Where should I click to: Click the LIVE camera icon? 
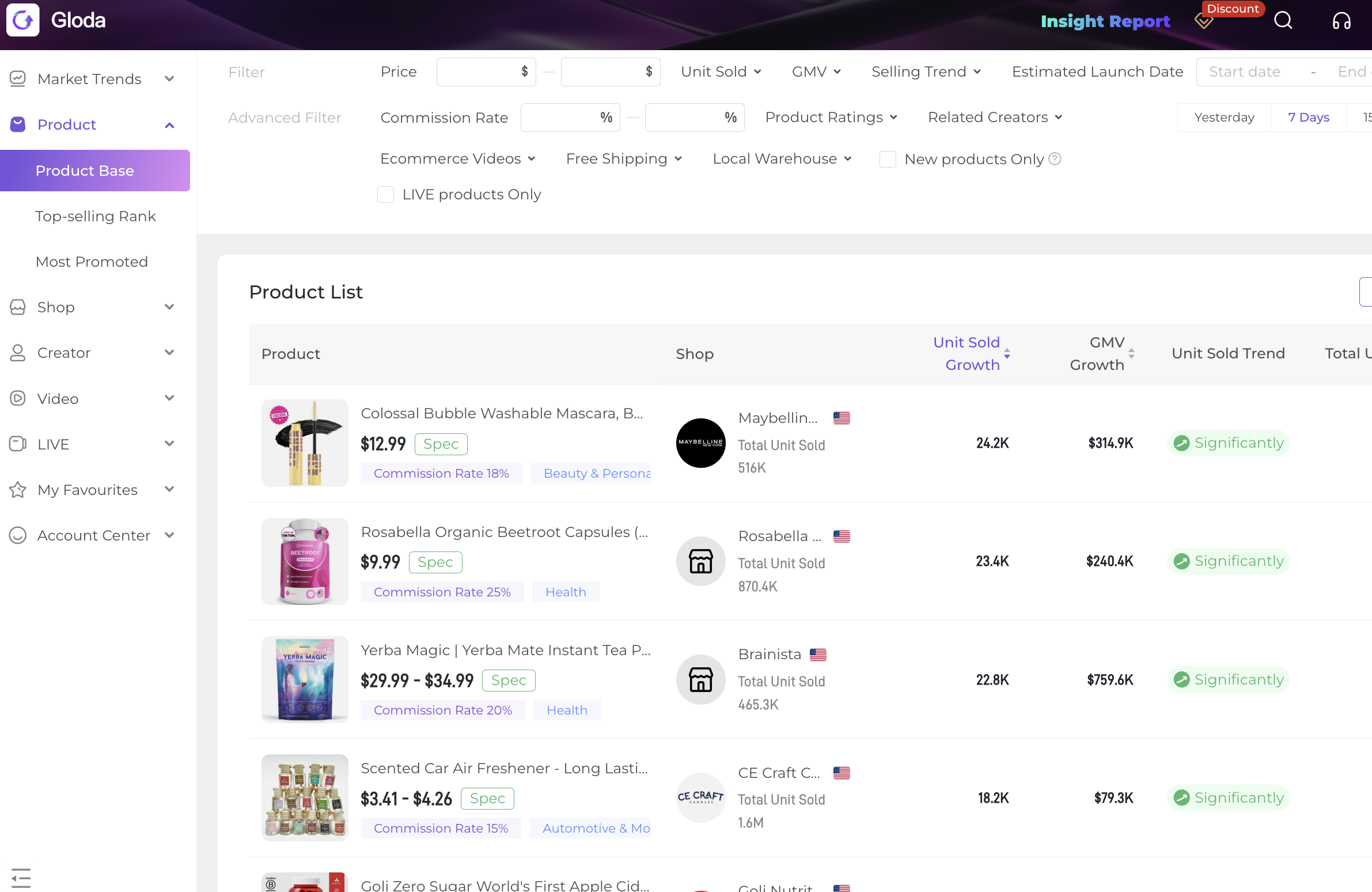18,444
